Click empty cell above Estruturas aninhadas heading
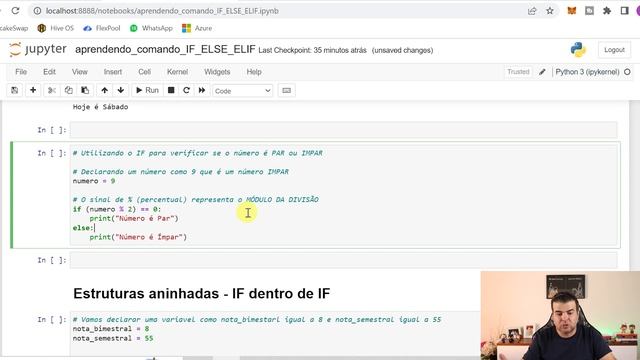The image size is (640, 360). click(x=343, y=260)
